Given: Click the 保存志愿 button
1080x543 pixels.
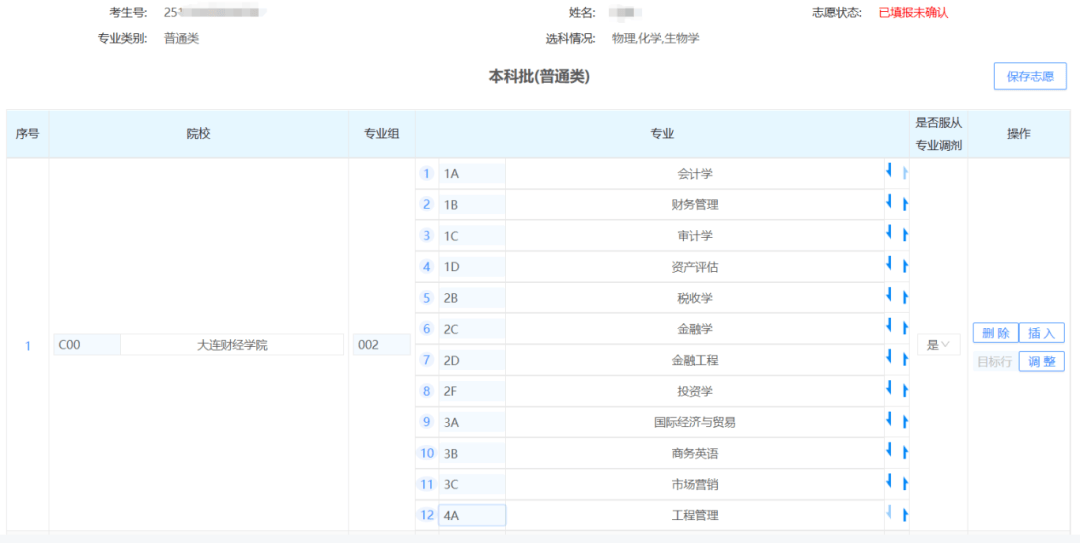Looking at the screenshot, I should (x=1030, y=76).
